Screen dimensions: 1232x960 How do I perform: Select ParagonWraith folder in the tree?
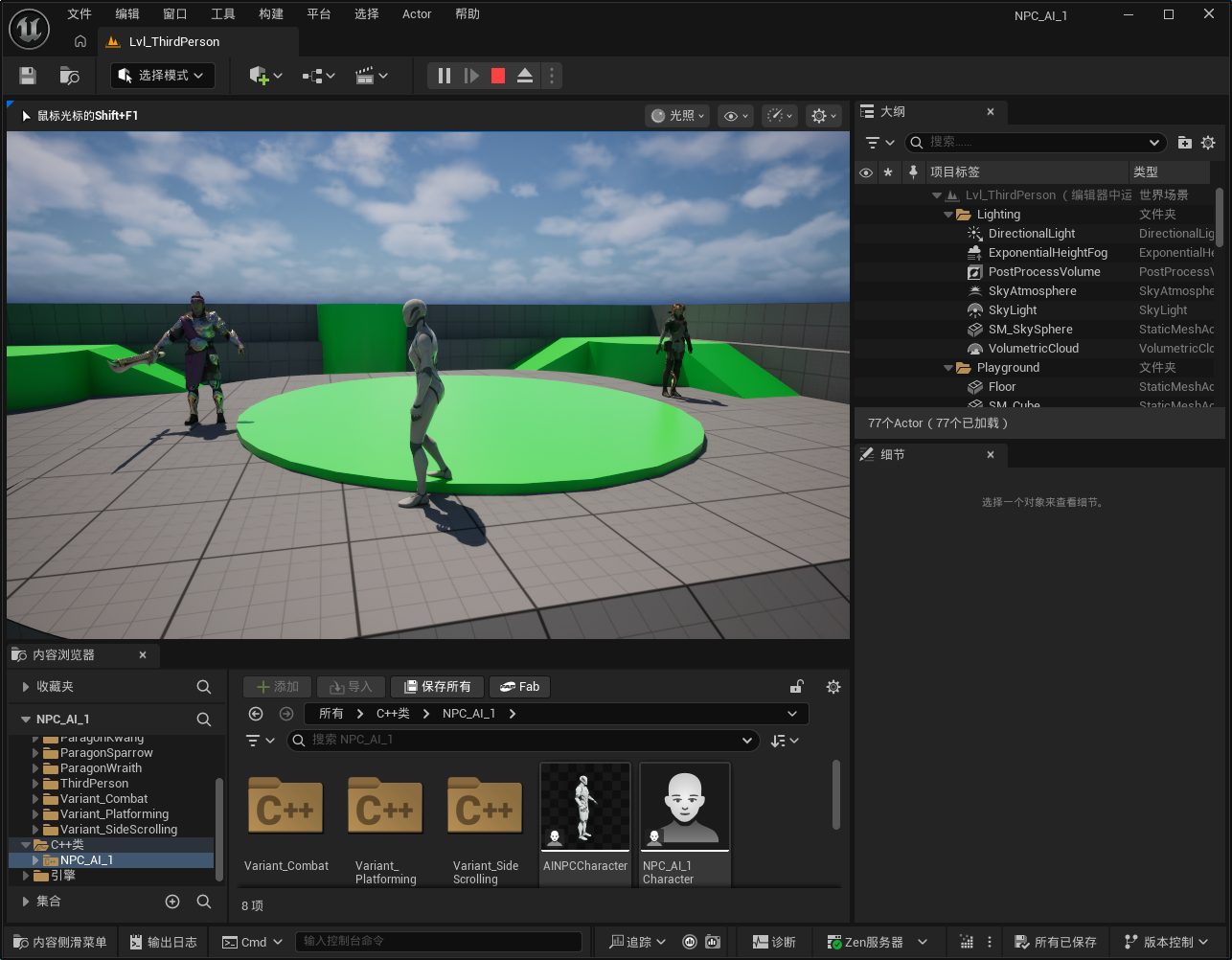[101, 768]
